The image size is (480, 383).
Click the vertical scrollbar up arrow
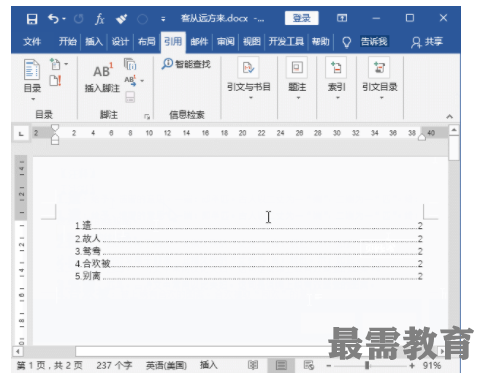pyautogui.click(x=454, y=130)
